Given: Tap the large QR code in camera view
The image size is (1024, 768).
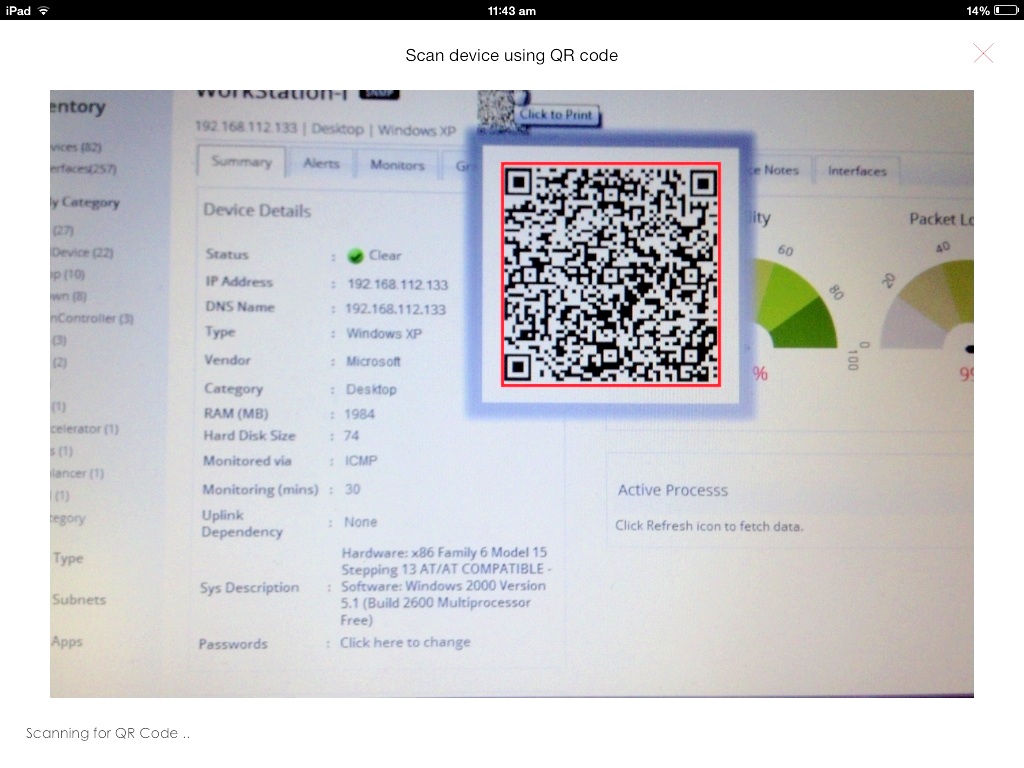Looking at the screenshot, I should pos(611,274).
